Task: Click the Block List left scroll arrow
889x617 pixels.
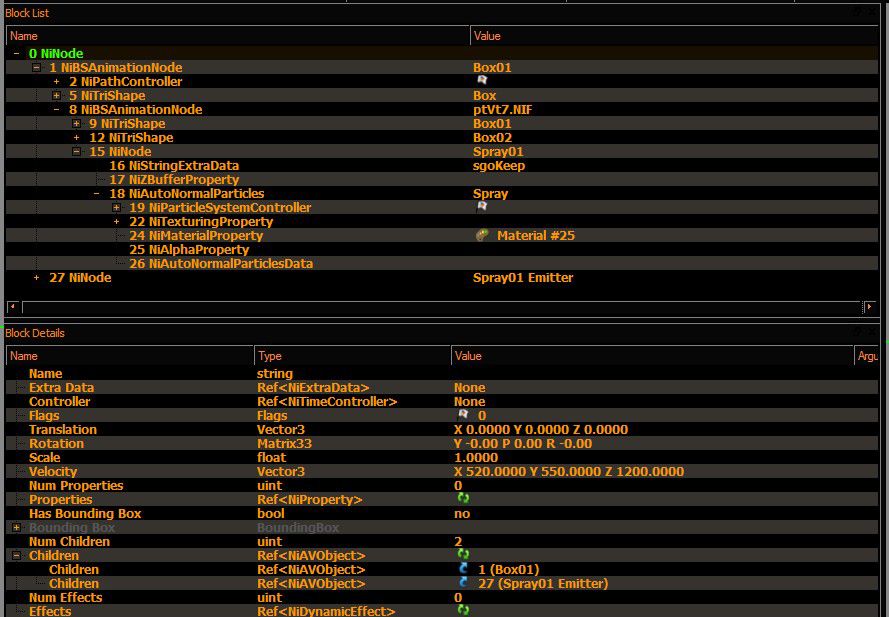Action: (x=12, y=307)
